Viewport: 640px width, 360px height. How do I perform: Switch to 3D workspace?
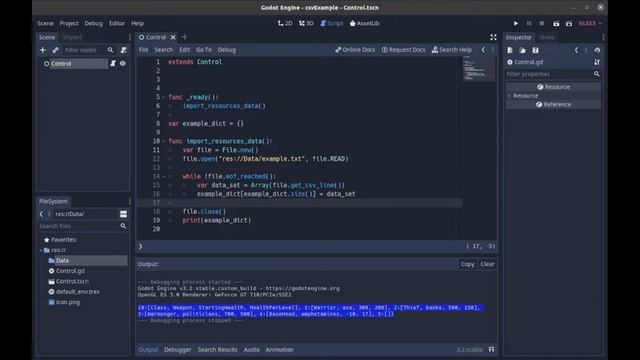pyautogui.click(x=306, y=23)
